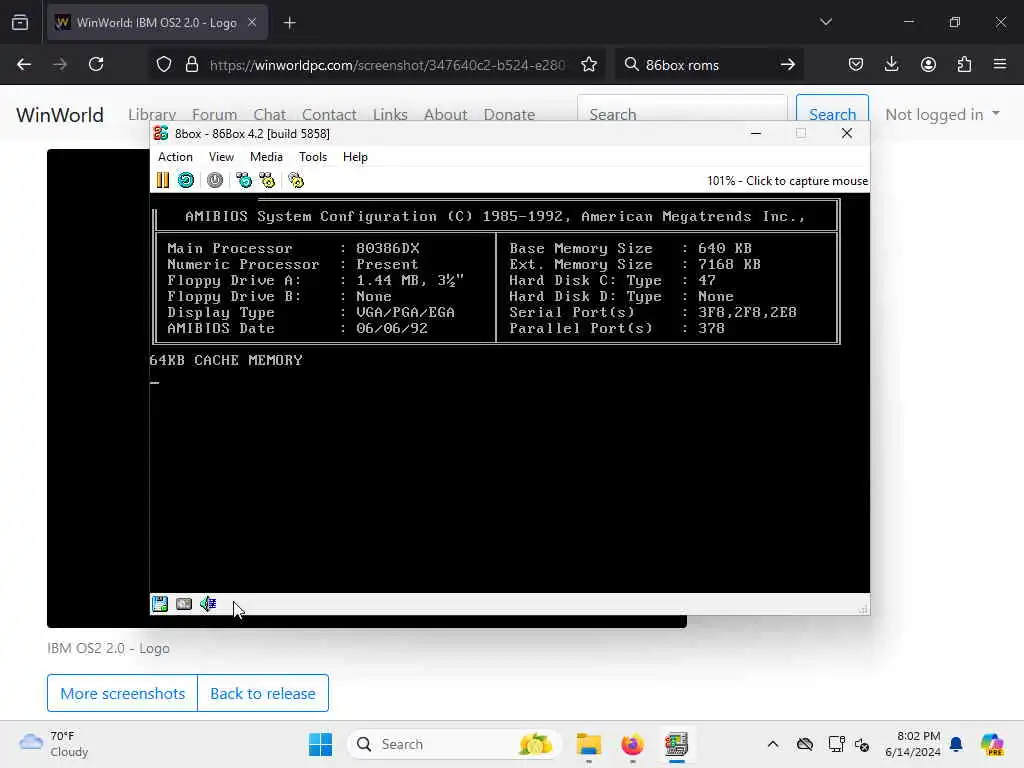Open 86Box settings toolbar icon
The height and width of the screenshot is (768, 1024).
296,180
